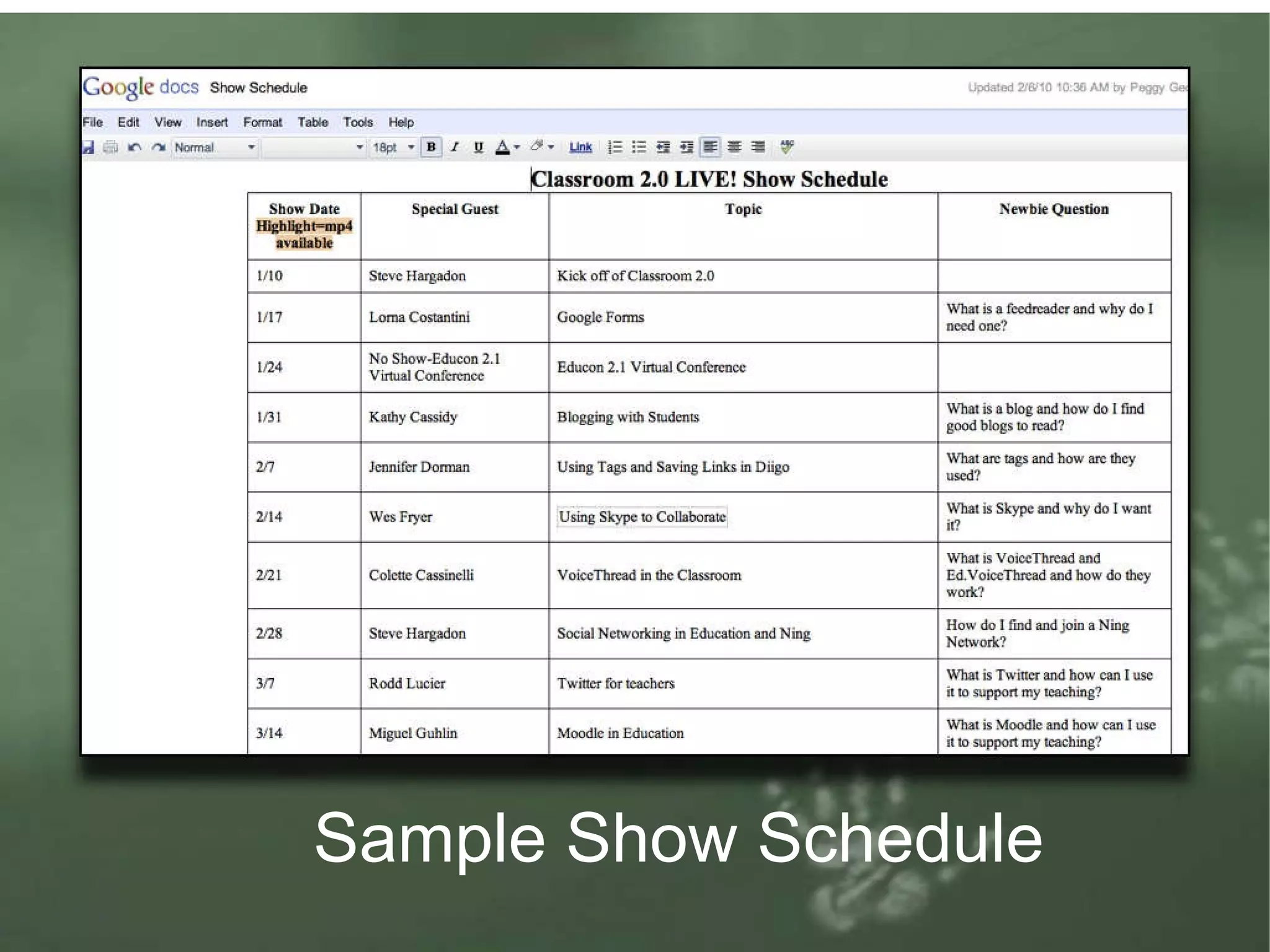Image resolution: width=1270 pixels, height=952 pixels.
Task: Click the increase indent icon
Action: pyautogui.click(x=686, y=147)
